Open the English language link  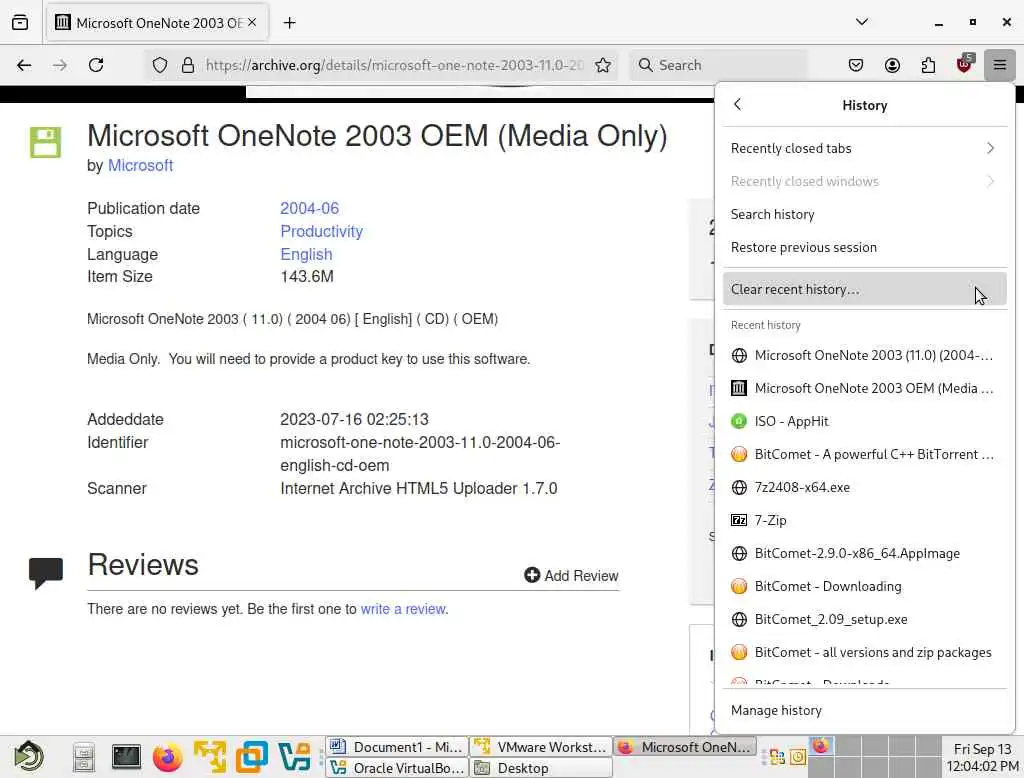click(306, 254)
